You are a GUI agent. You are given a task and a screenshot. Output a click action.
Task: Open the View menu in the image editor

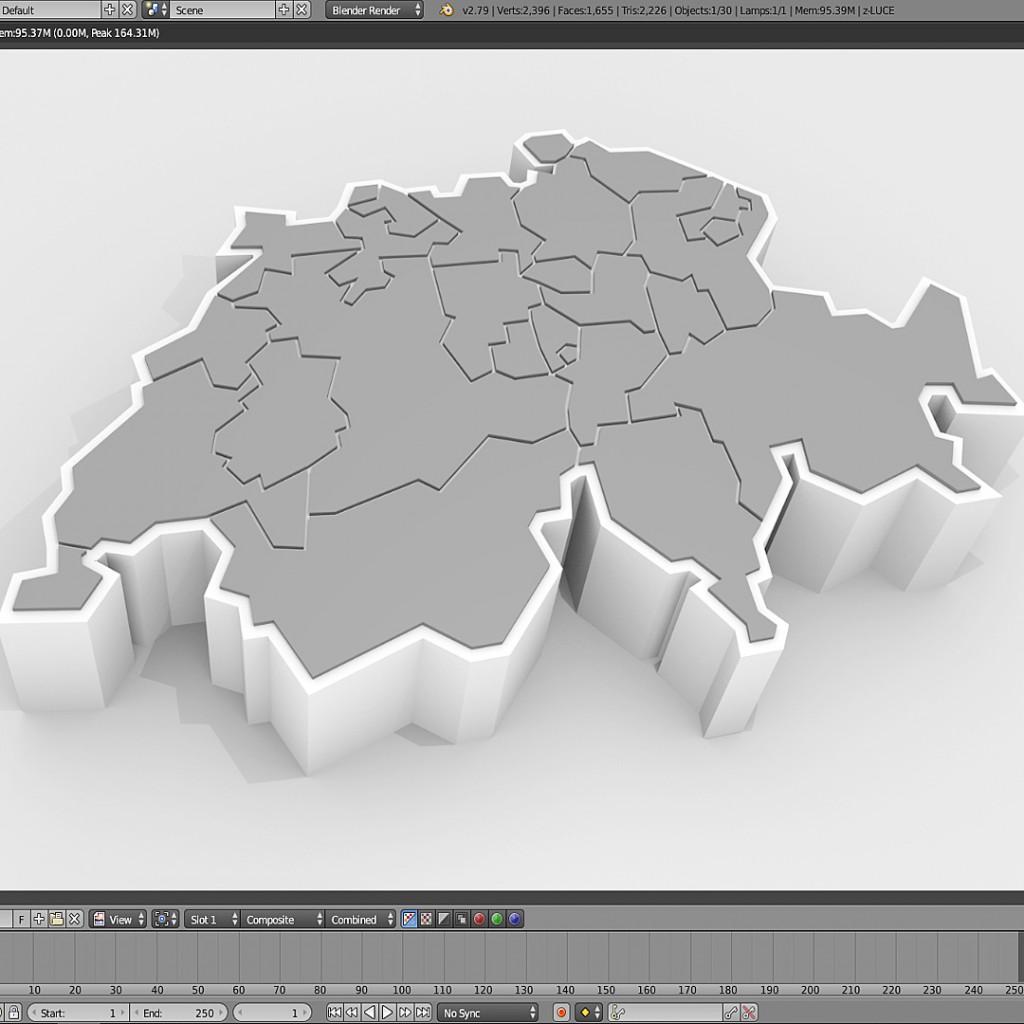point(120,919)
